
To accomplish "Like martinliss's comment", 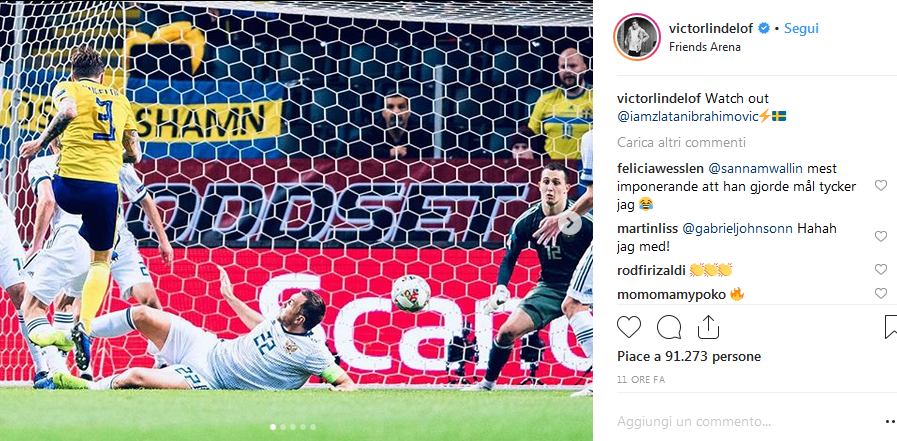I will coord(880,236).
